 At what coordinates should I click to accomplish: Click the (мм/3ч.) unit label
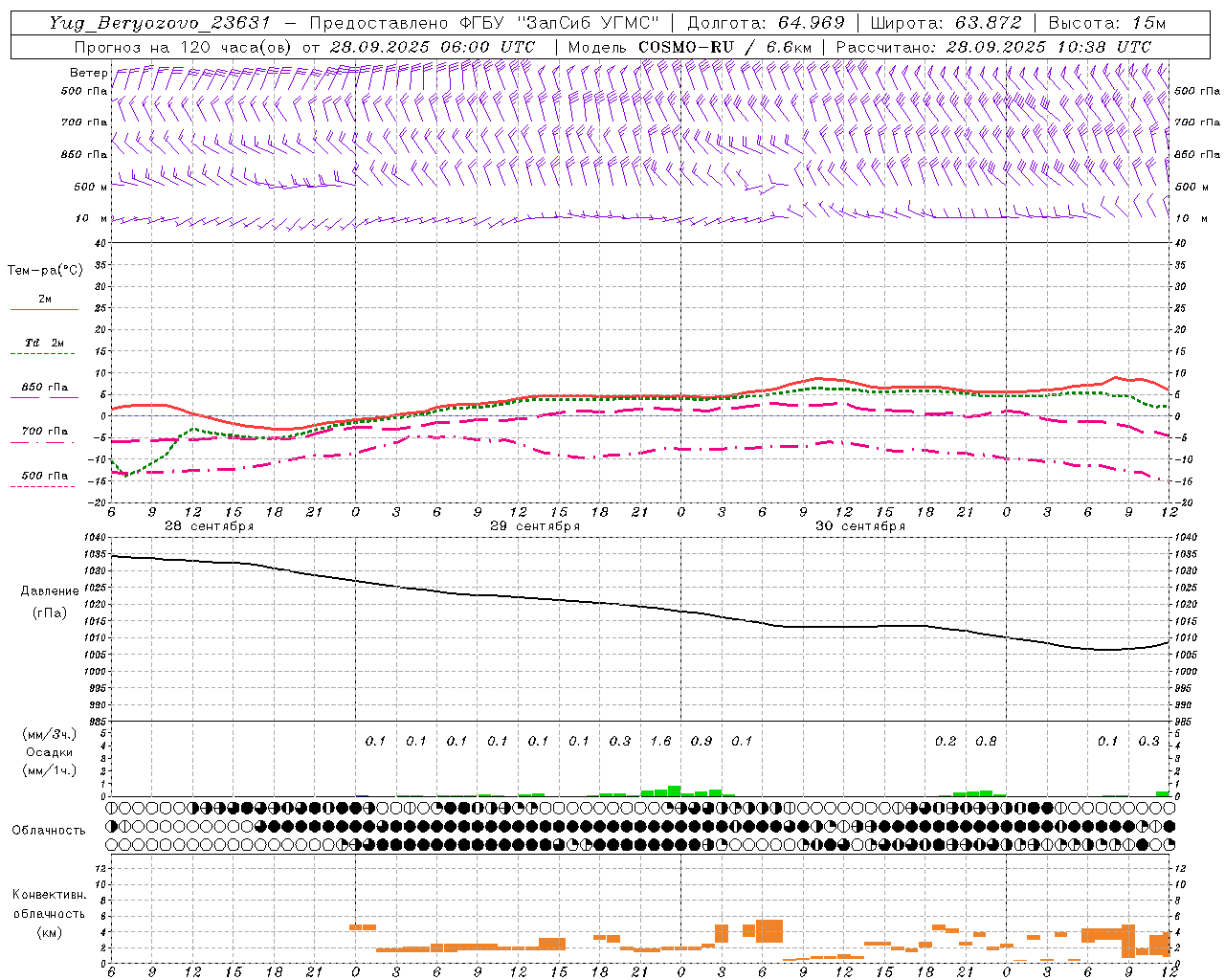coord(49,734)
